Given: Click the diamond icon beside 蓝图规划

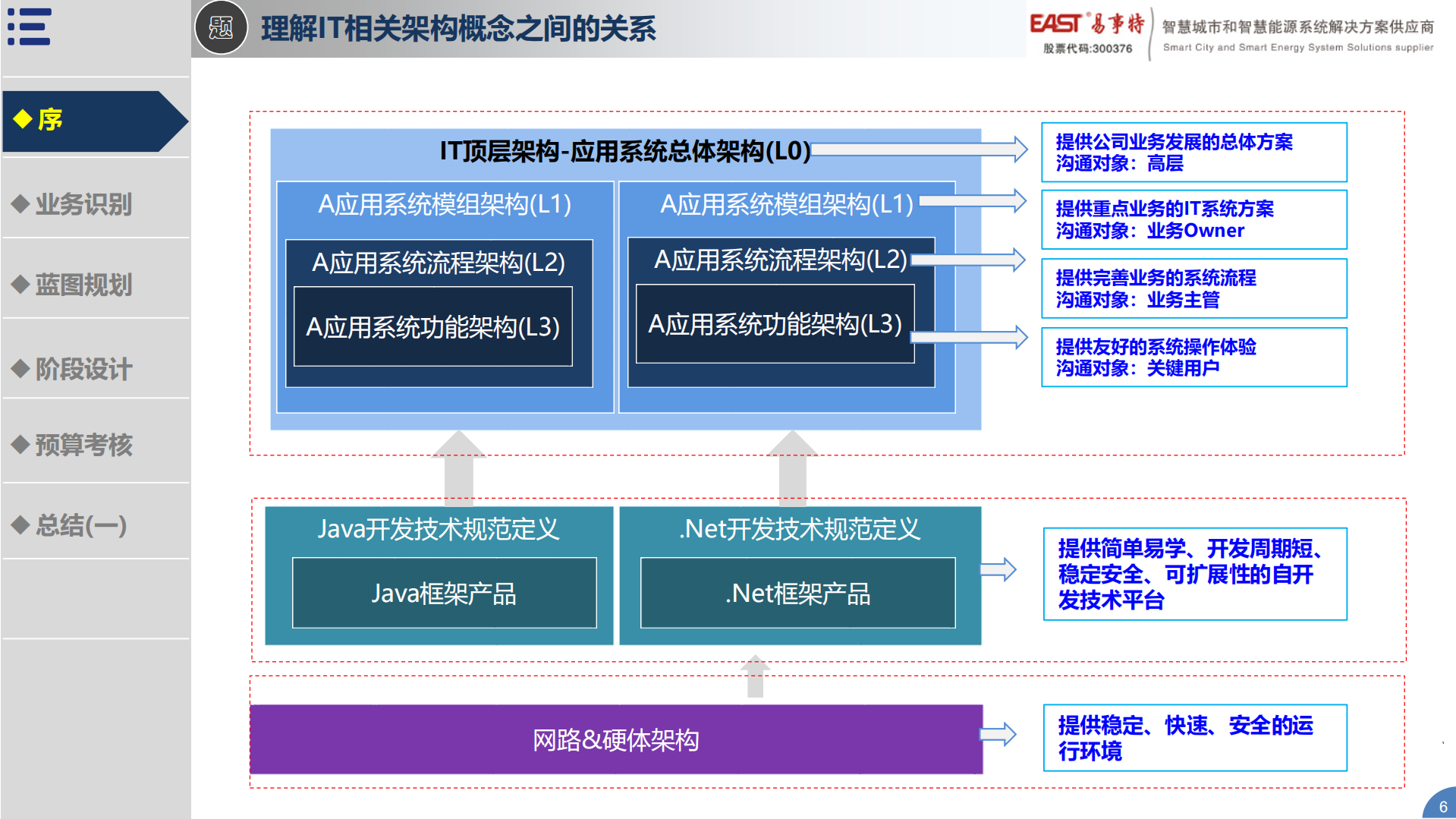Looking at the screenshot, I should [x=21, y=285].
